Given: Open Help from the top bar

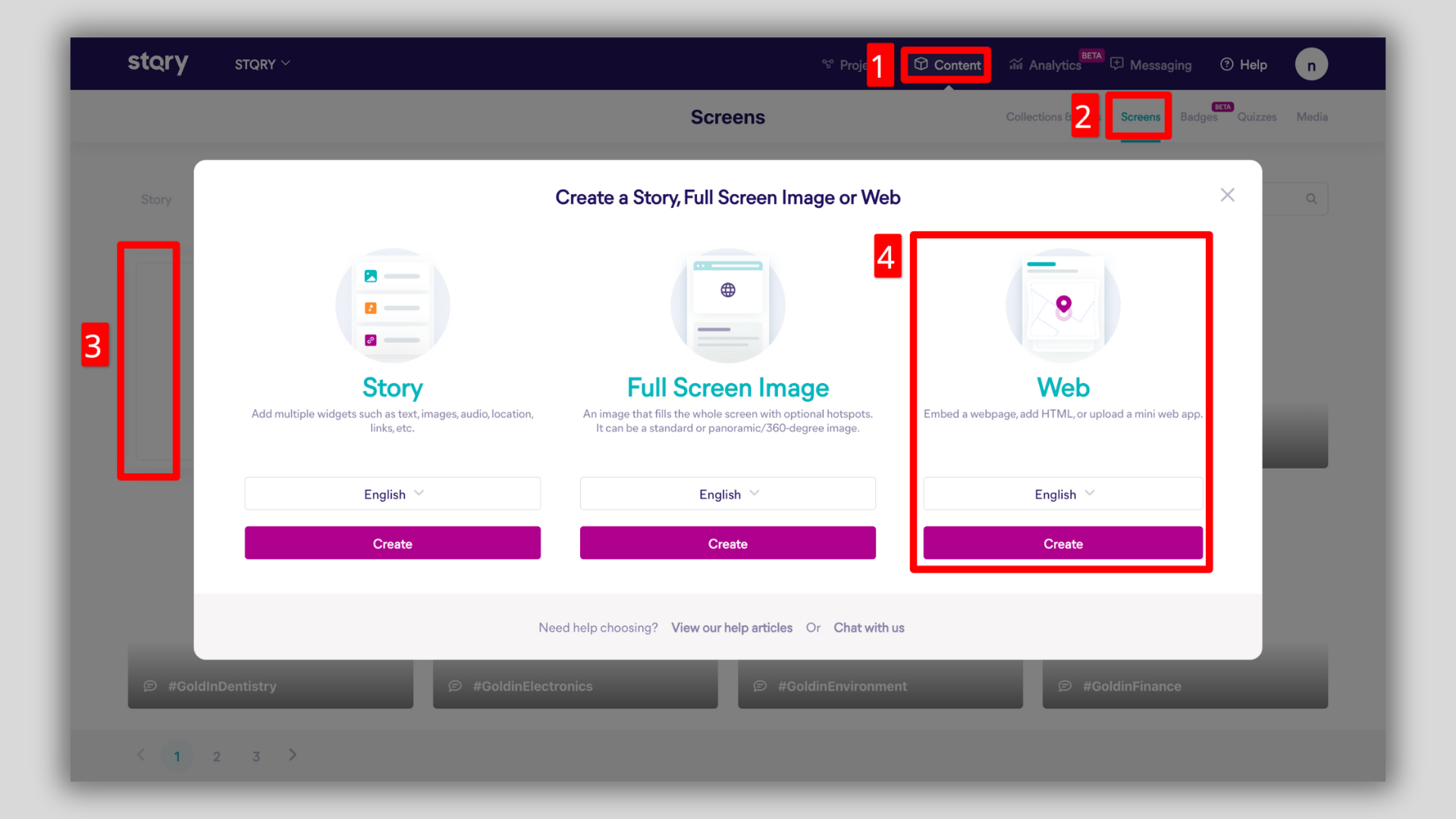Looking at the screenshot, I should (1244, 64).
